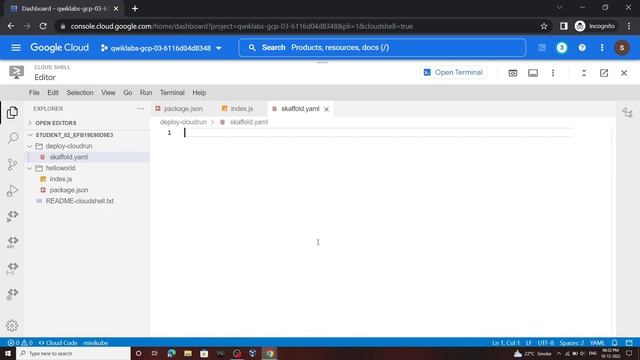Open the Explorer more actions ellipsis
Viewport: 640px width, 360px height.
tap(140, 109)
